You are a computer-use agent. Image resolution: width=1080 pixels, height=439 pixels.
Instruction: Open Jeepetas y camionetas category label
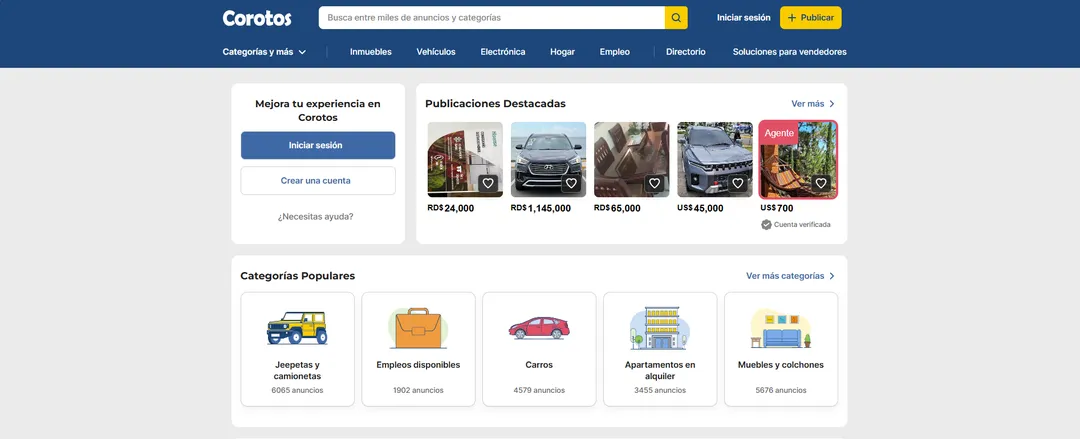(x=298, y=371)
